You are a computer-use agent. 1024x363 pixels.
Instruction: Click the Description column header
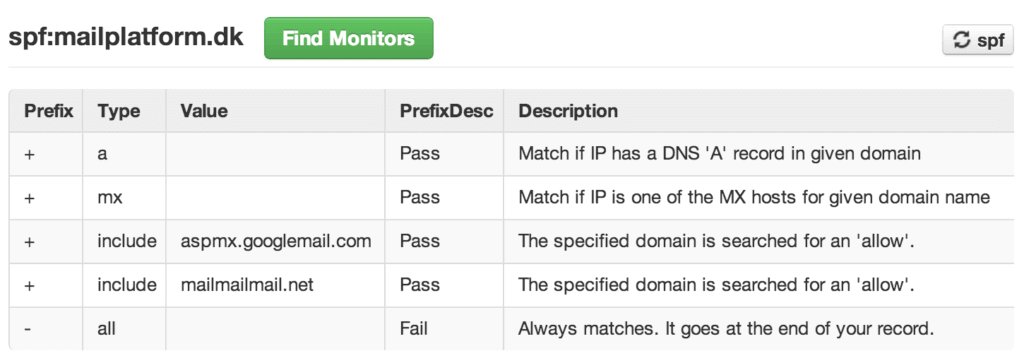coord(568,111)
